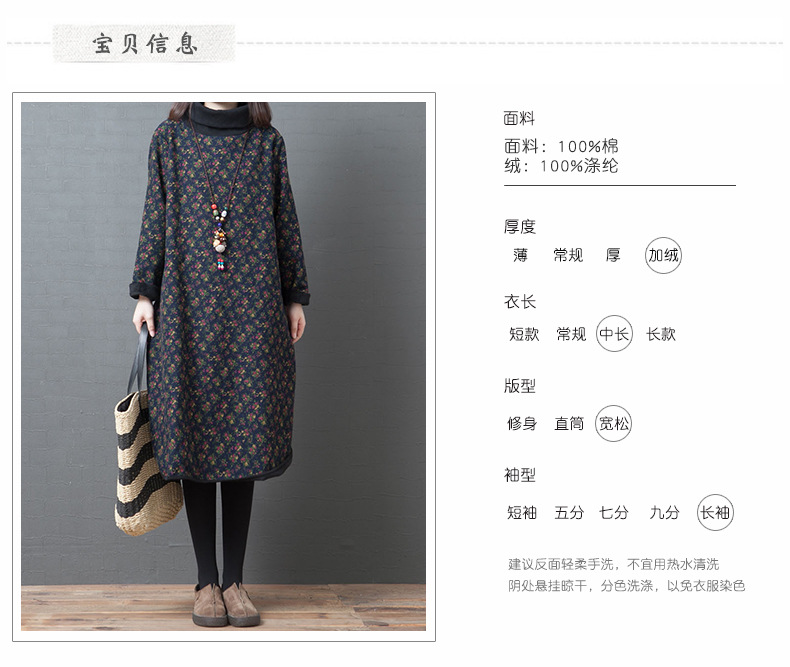Viewport: 790px width, 667px height.
Task: Choose the 厚 thickness option
Action: coord(613,255)
